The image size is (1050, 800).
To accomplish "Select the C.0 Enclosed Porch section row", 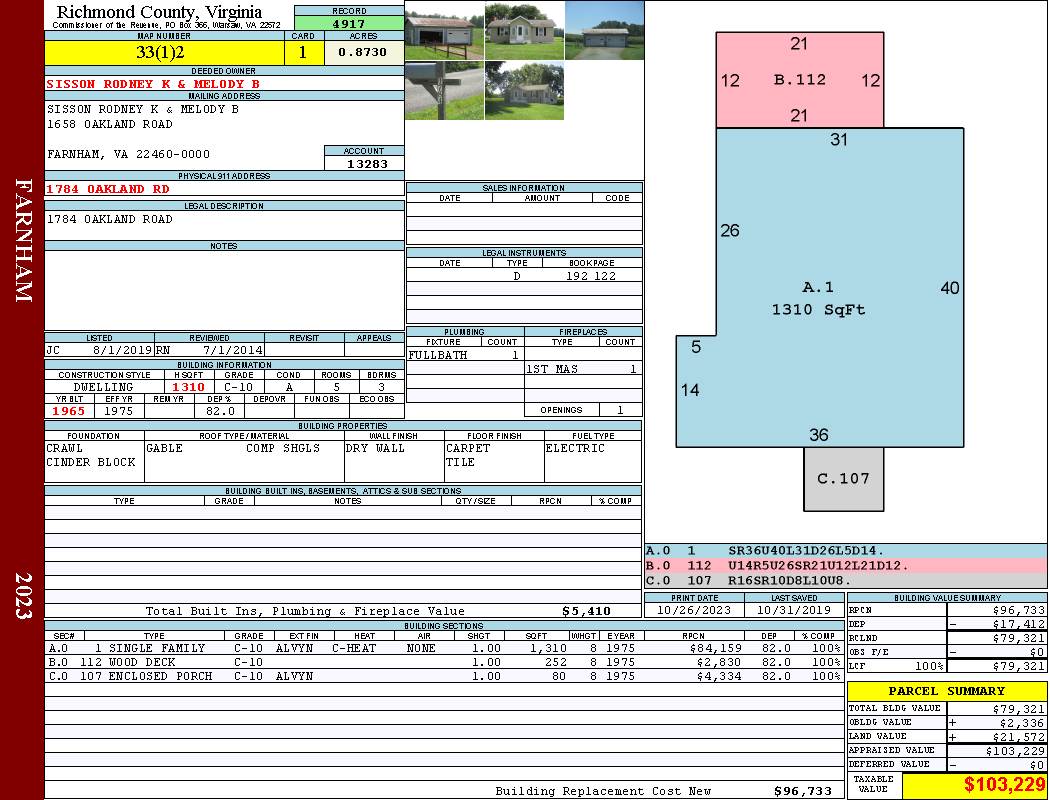I will point(443,676).
